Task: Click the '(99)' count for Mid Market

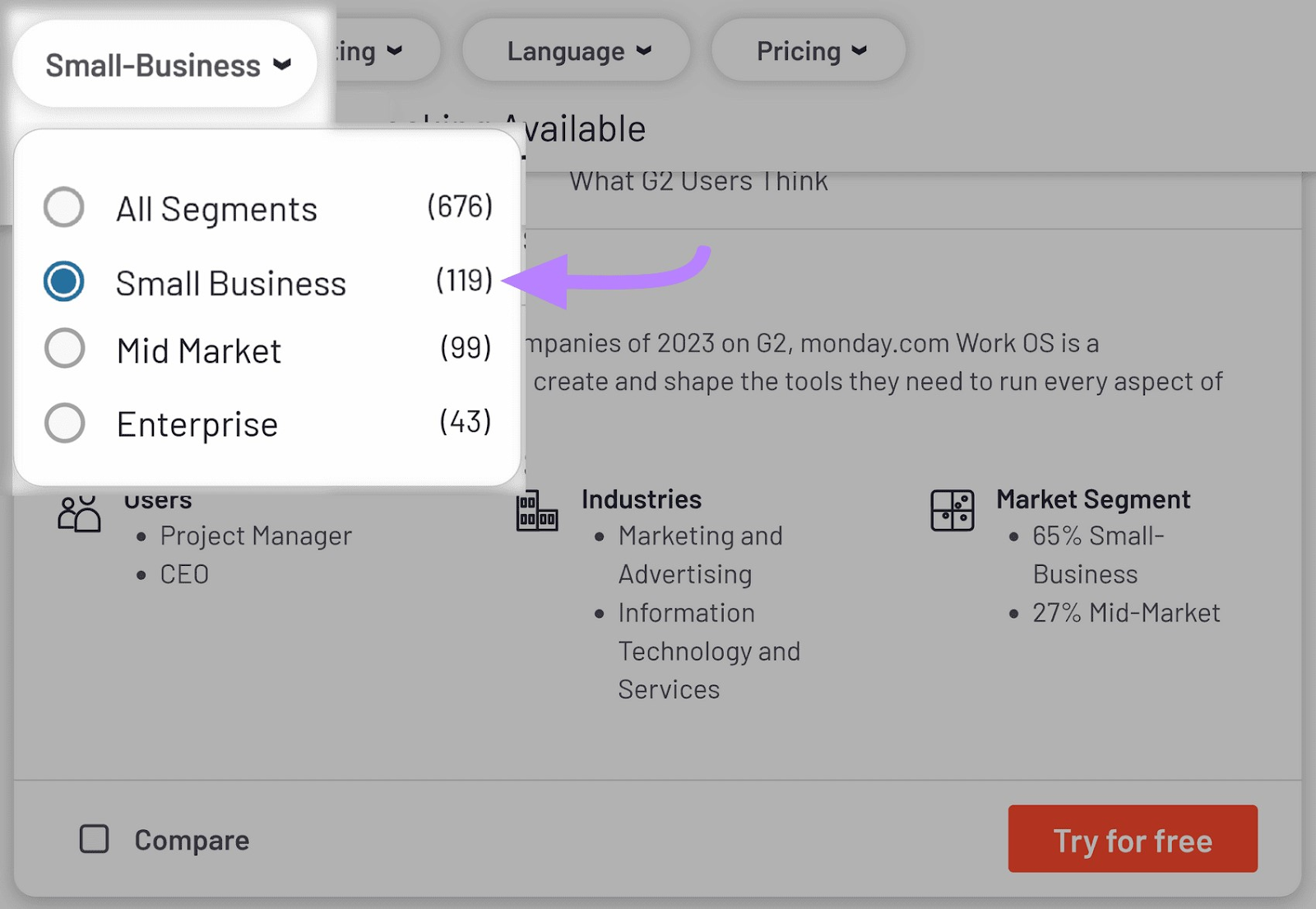Action: (466, 348)
